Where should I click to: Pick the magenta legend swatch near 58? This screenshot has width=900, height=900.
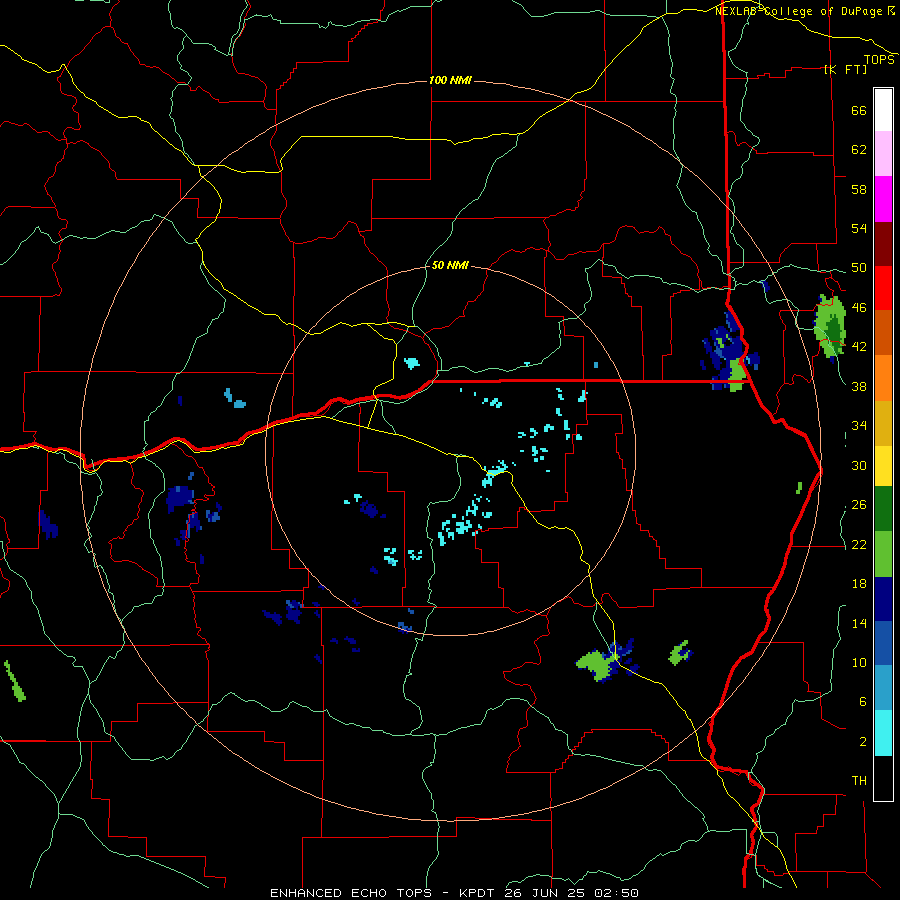(x=883, y=199)
